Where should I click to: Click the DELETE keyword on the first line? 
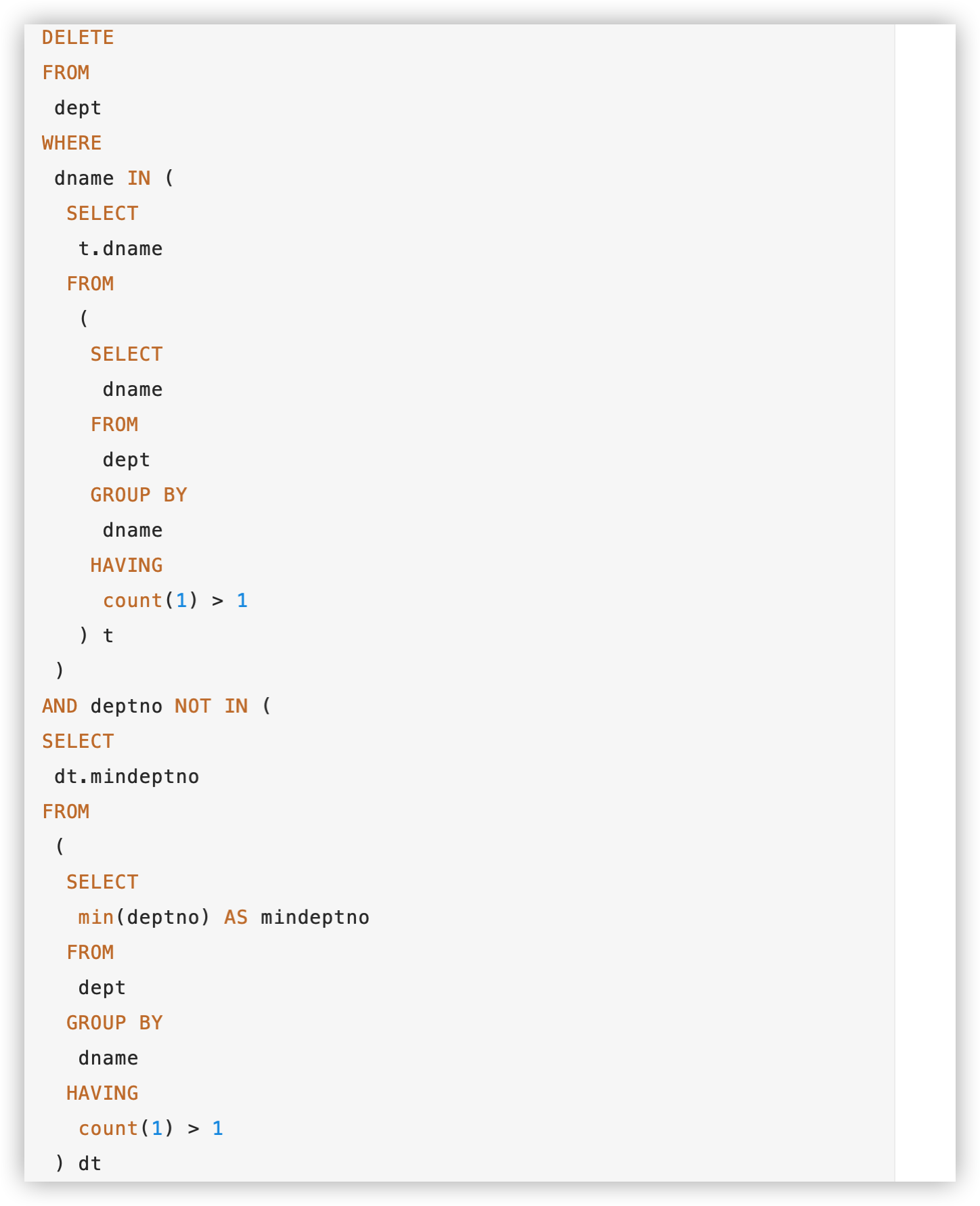point(78,37)
